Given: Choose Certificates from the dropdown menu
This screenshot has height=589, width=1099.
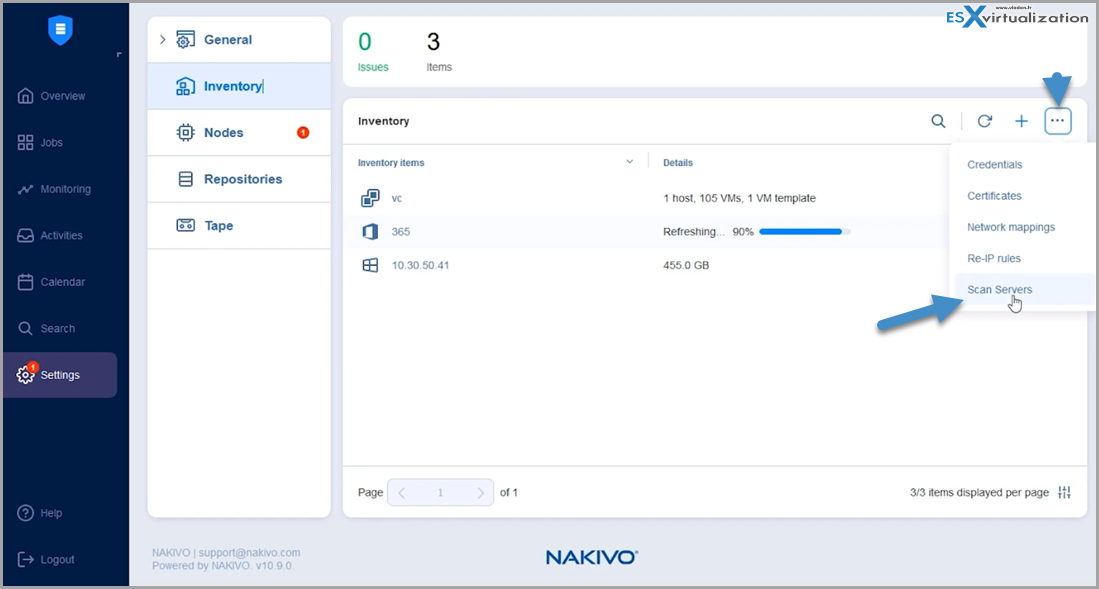Looking at the screenshot, I should pyautogui.click(x=994, y=196).
